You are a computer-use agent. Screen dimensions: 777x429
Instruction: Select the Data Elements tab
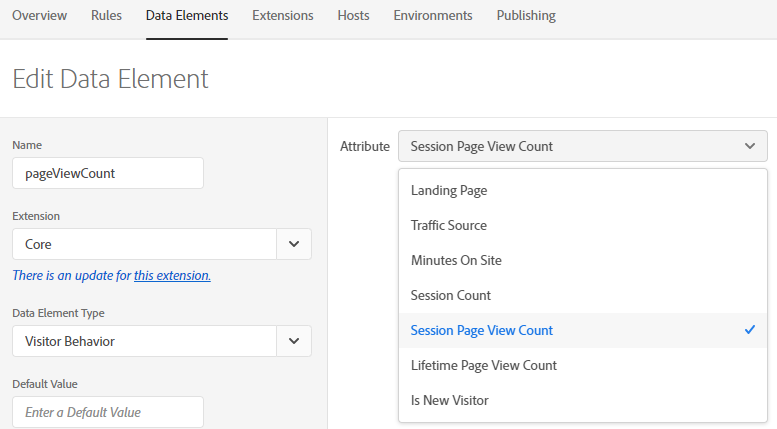pyautogui.click(x=187, y=16)
